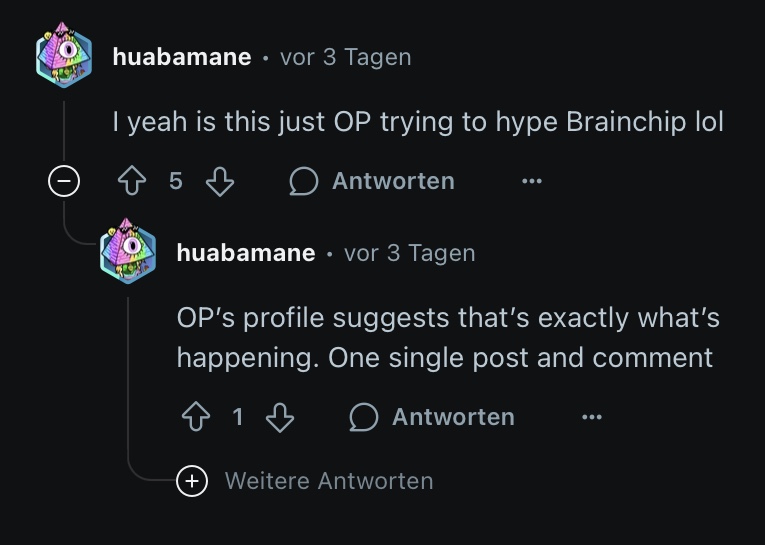Open the nested reply's pyramid avatar

click(x=128, y=252)
